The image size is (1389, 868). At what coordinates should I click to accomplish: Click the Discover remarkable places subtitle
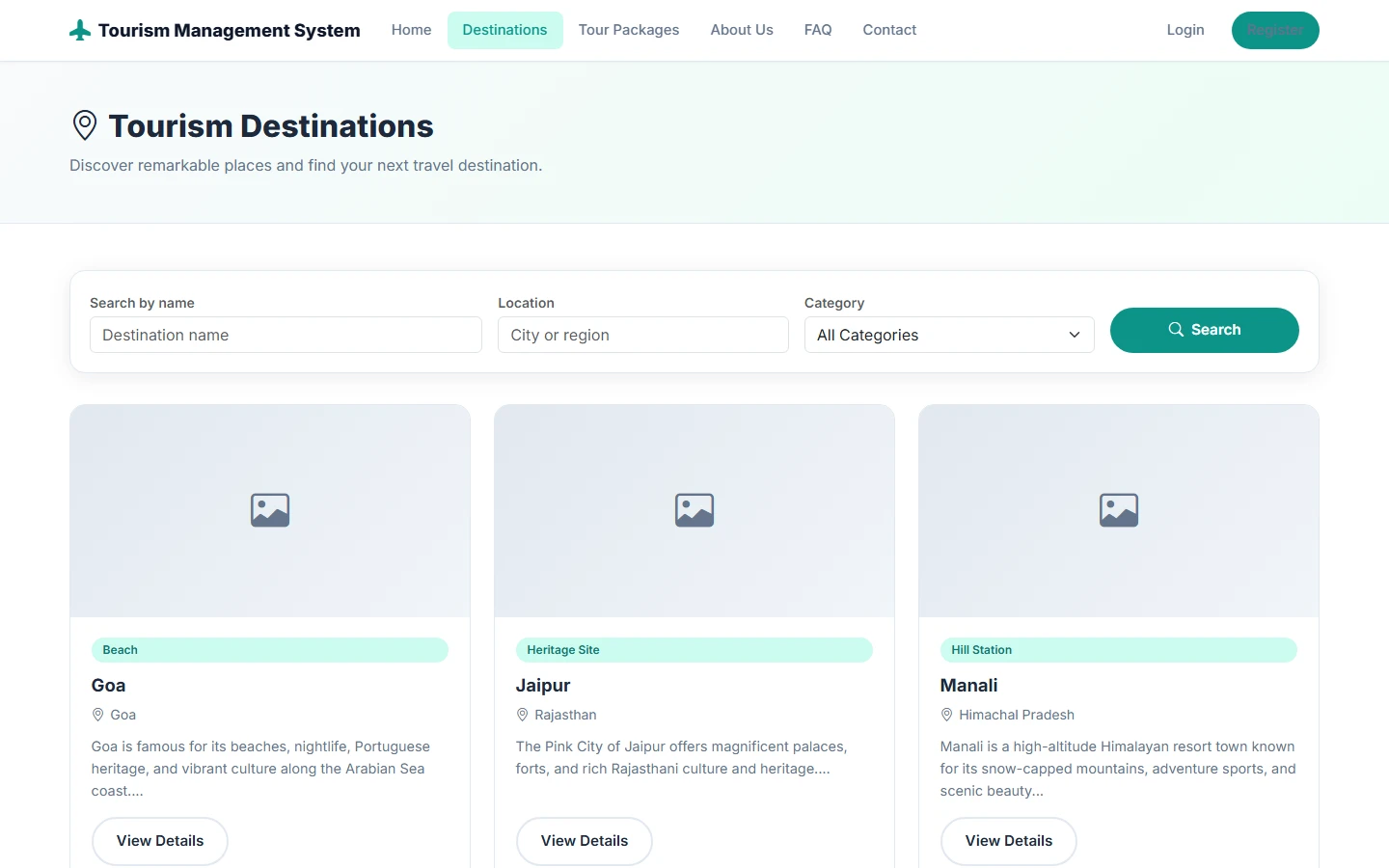pyautogui.click(x=306, y=166)
